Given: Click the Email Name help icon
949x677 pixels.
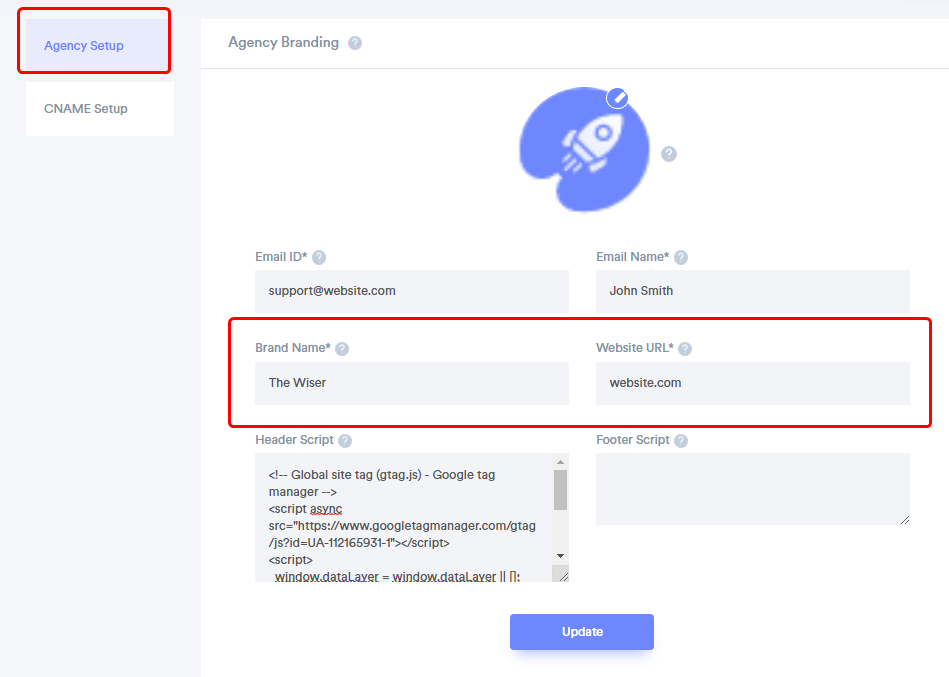Looking at the screenshot, I should tap(681, 257).
